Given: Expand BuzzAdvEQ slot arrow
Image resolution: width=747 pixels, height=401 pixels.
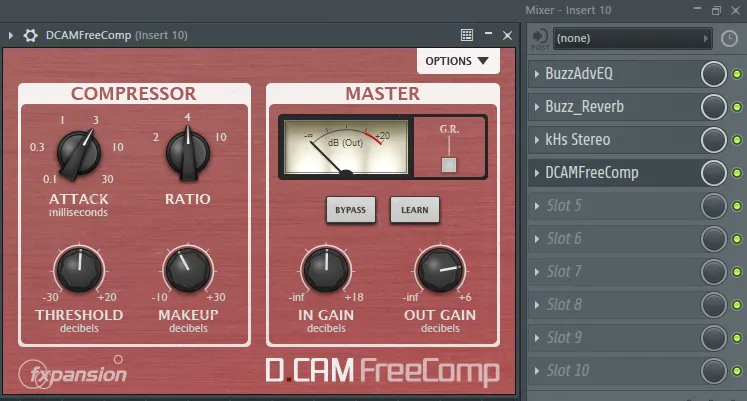Looking at the screenshot, I should click(x=537, y=74).
